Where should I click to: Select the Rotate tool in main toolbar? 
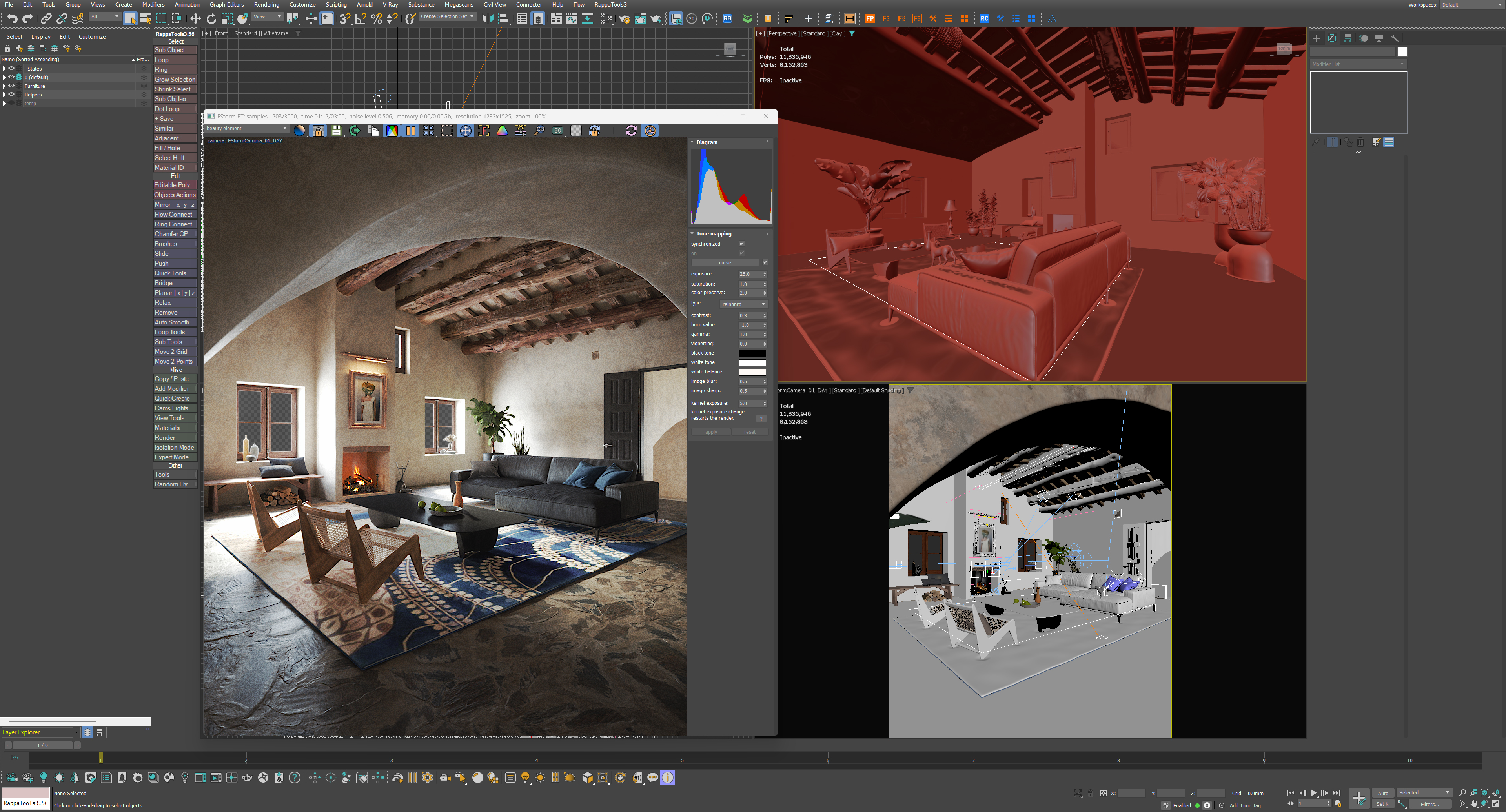[x=211, y=19]
